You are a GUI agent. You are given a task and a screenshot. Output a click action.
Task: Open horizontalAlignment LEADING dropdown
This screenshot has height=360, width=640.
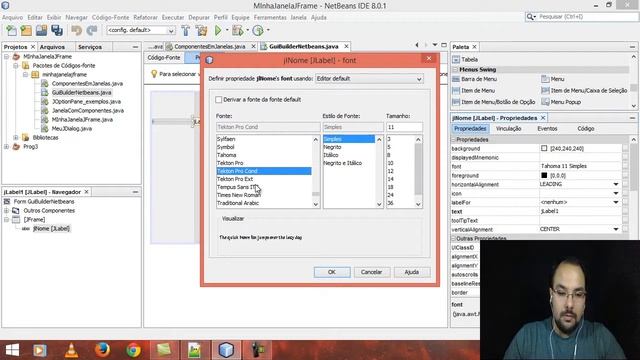coord(616,184)
